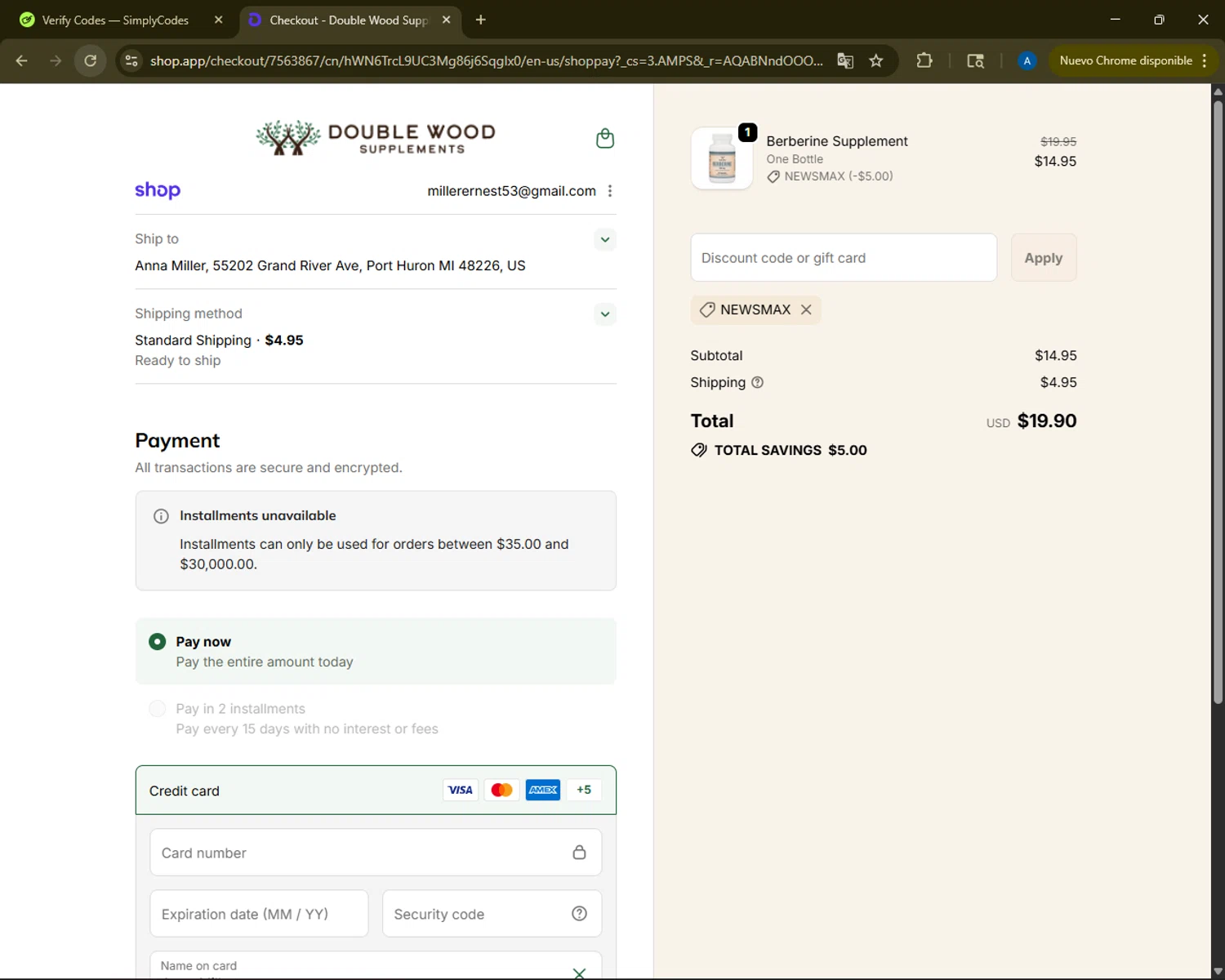Screen dimensions: 1225x980
Task: Click the shipping info question mark icon
Action: point(757,382)
